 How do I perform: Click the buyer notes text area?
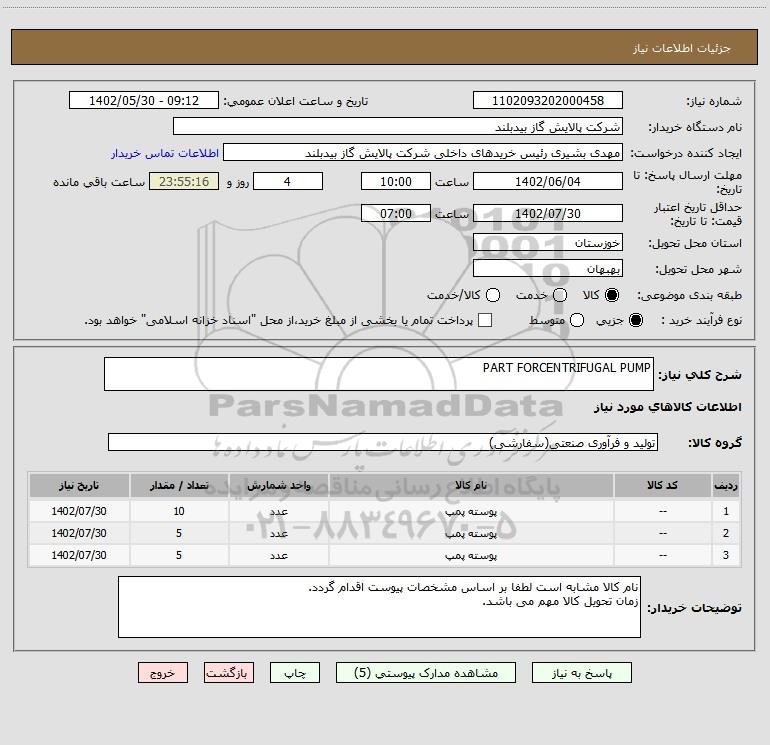(x=379, y=607)
